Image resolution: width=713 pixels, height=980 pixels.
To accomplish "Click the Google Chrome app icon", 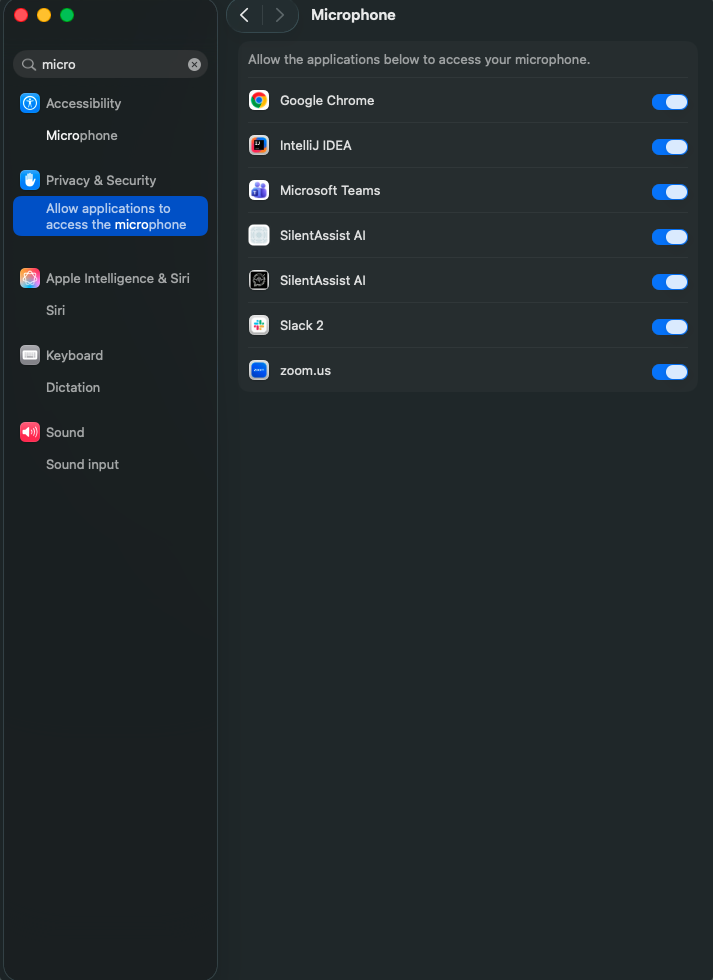I will [259, 101].
